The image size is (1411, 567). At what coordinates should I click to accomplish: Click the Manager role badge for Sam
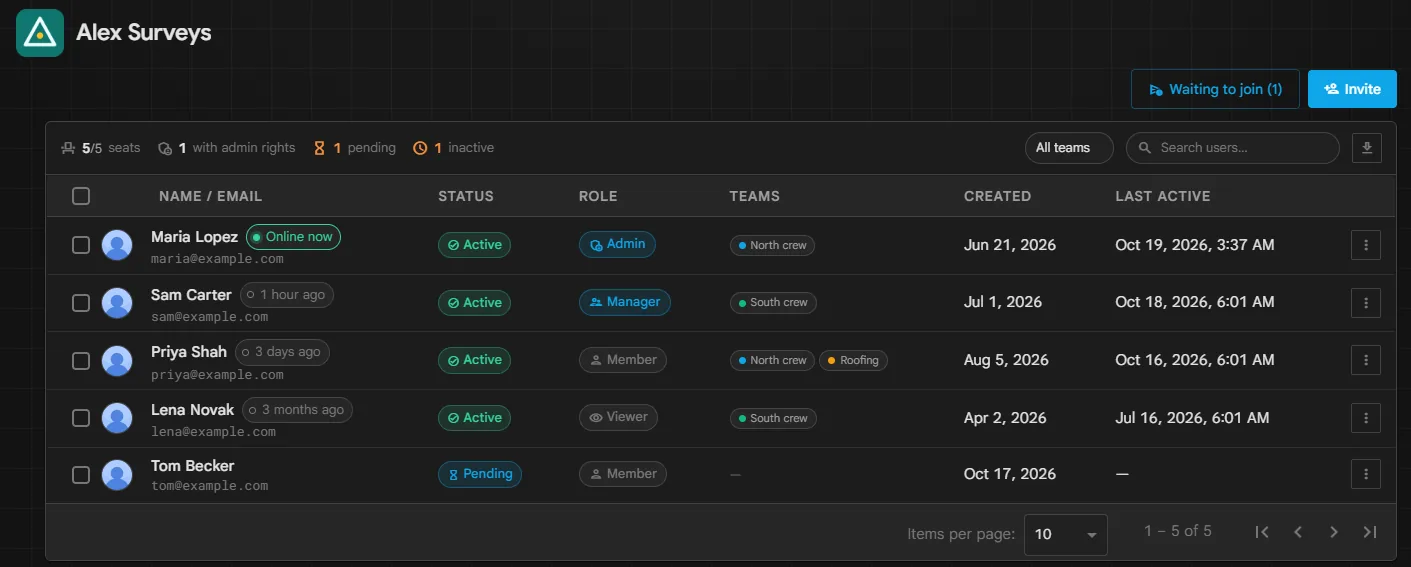click(x=625, y=302)
